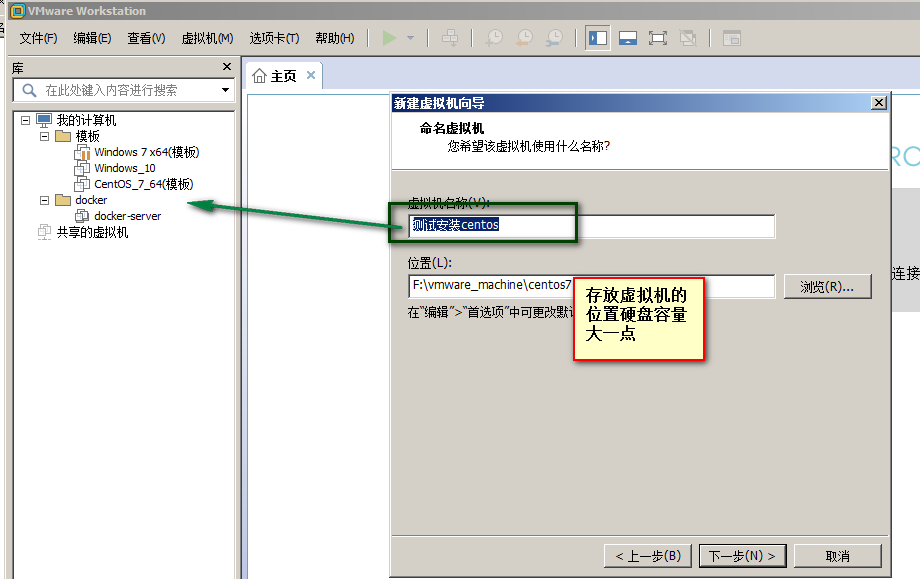Open the 编辑(E) menu

point(92,38)
